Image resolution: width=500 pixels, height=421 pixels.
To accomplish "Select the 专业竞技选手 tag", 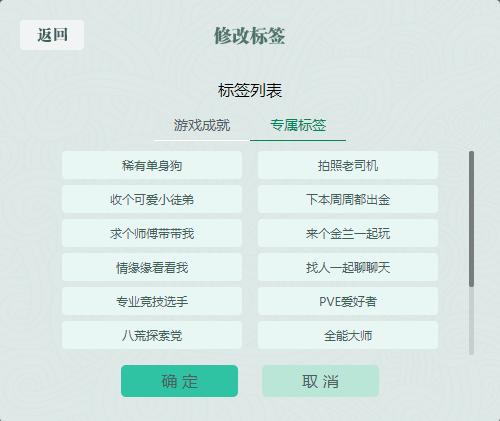I will 152,301.
